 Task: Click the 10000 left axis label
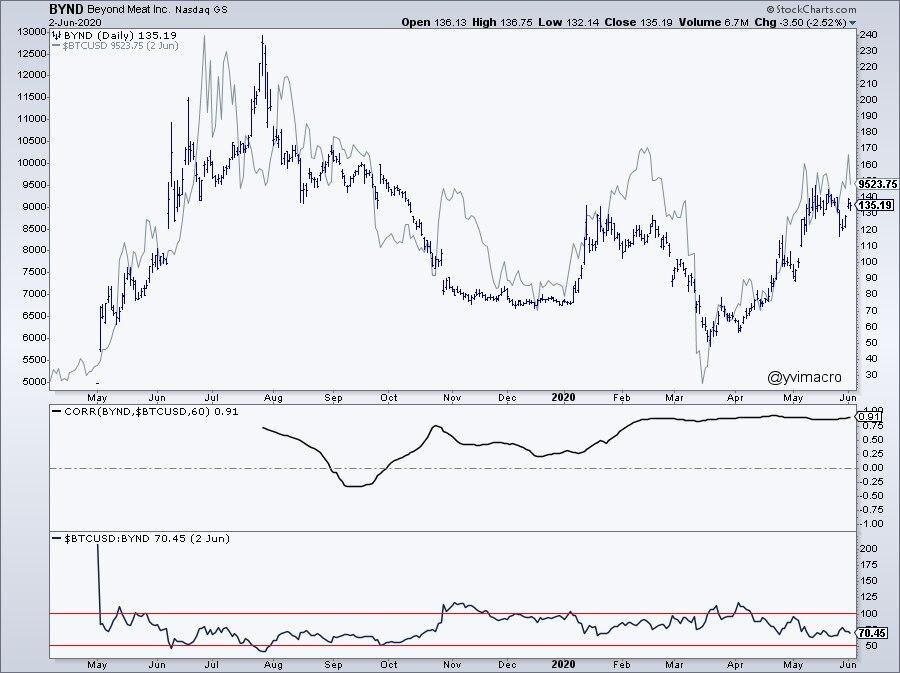coord(31,163)
